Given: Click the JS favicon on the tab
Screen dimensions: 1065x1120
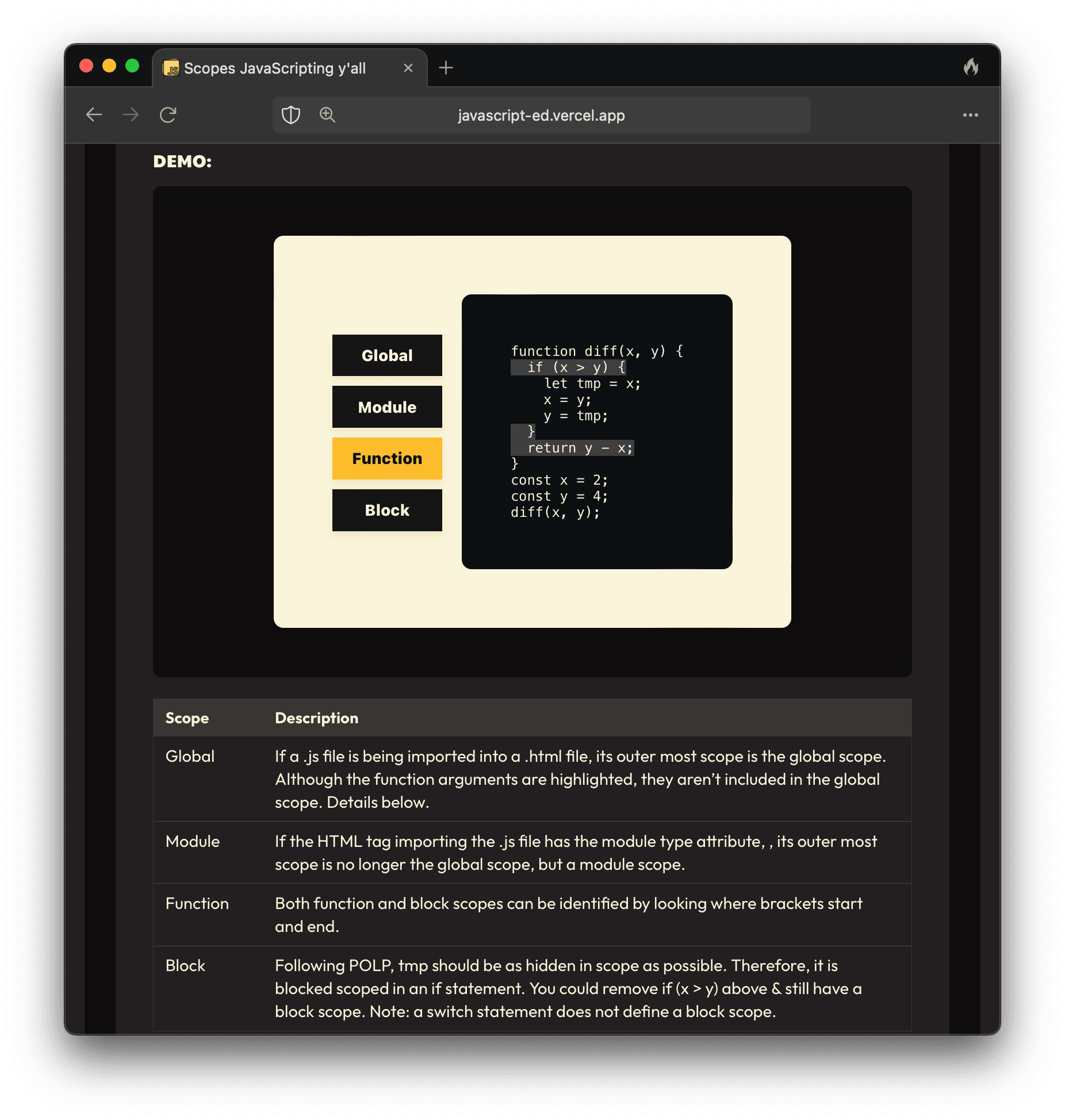Looking at the screenshot, I should coord(171,68).
